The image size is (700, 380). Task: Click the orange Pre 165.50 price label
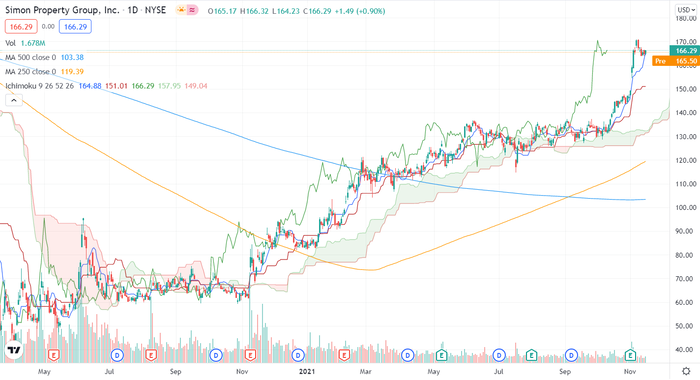[676, 61]
